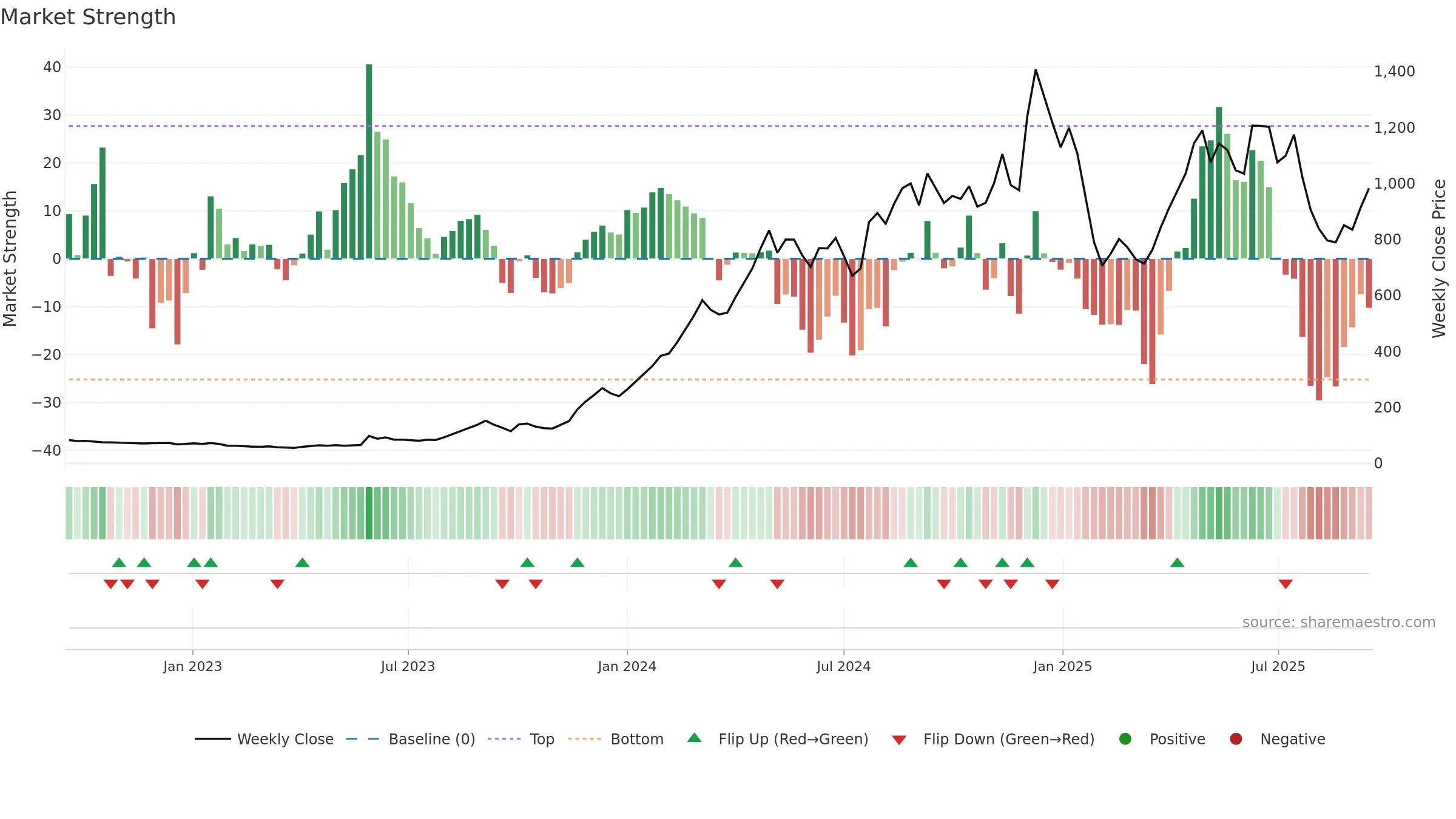Click the 600 tick on right axis
1456x819 pixels.
(1387, 295)
